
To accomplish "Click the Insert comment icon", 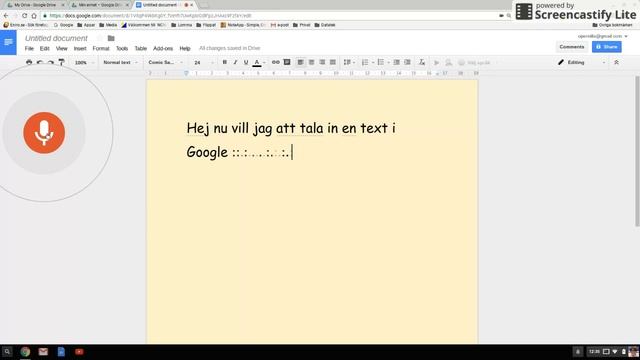I will click(x=287, y=62).
